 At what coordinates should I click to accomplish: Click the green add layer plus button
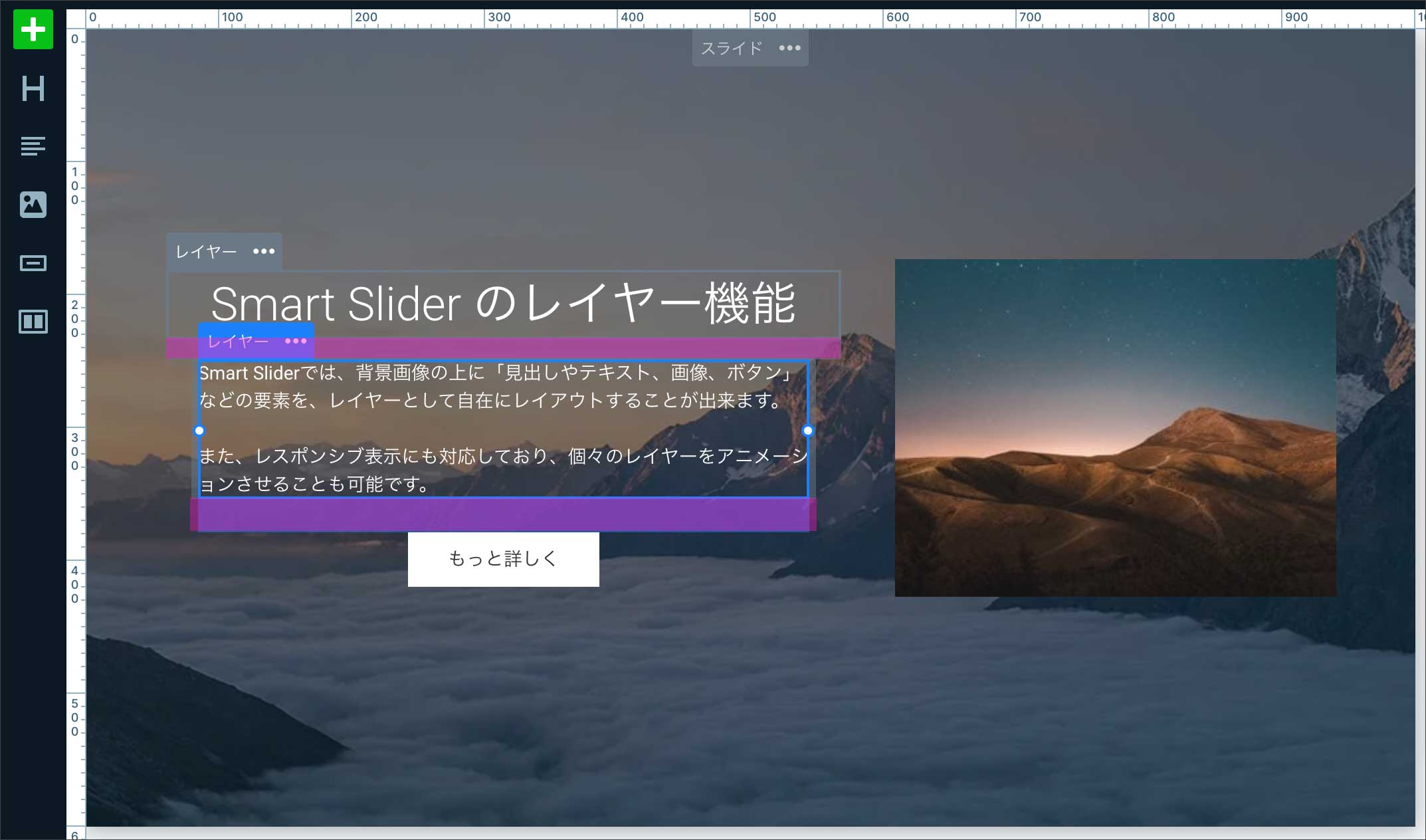33,30
